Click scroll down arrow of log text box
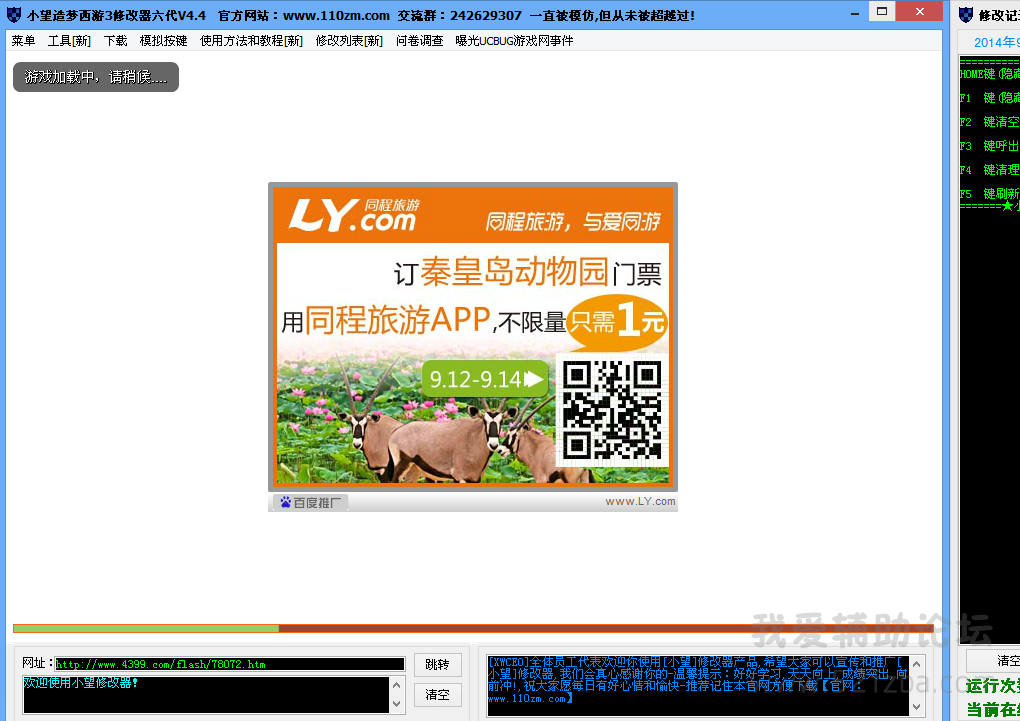 (397, 704)
